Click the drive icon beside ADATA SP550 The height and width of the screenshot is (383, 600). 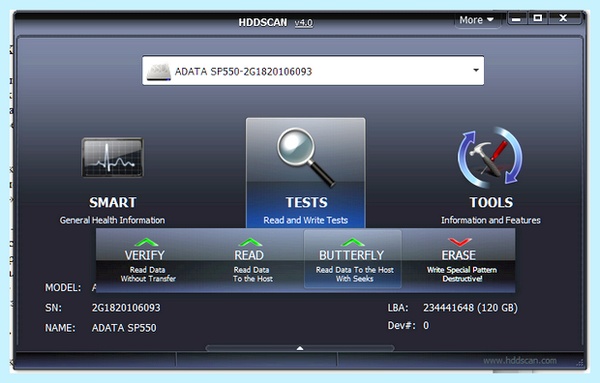159,72
